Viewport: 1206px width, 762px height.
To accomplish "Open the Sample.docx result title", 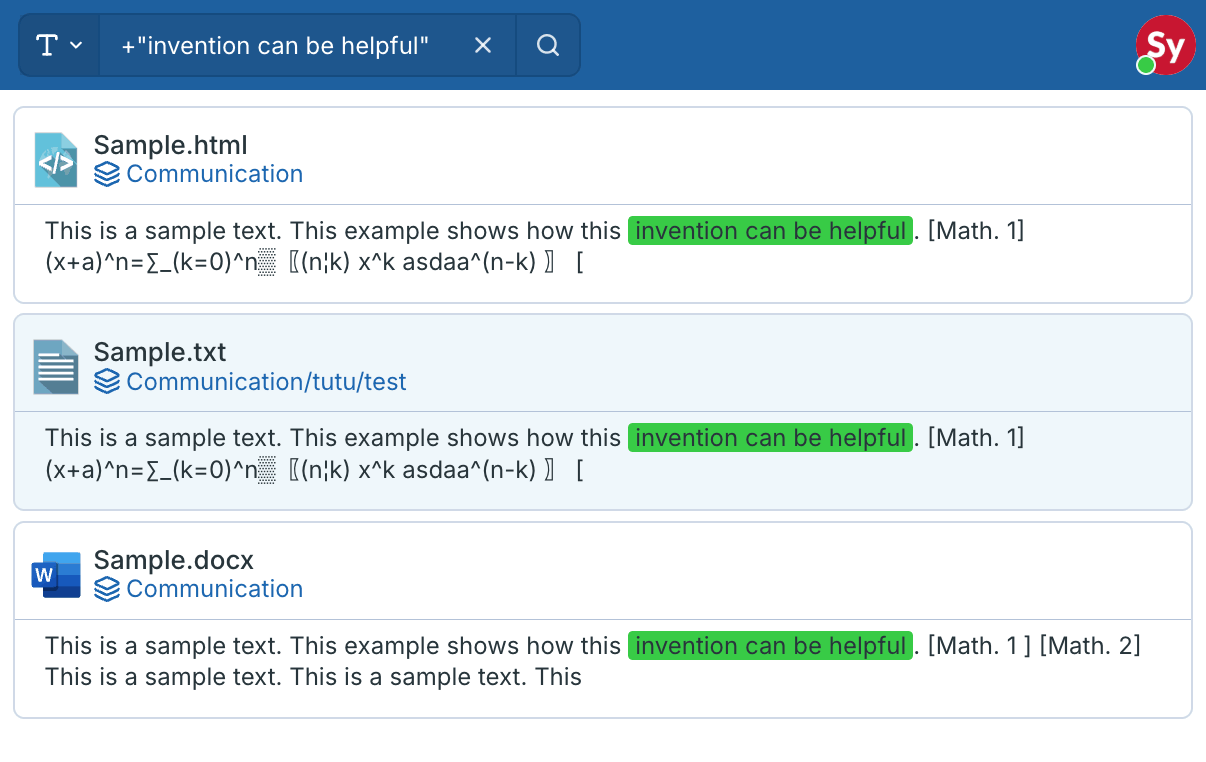I will (174, 559).
